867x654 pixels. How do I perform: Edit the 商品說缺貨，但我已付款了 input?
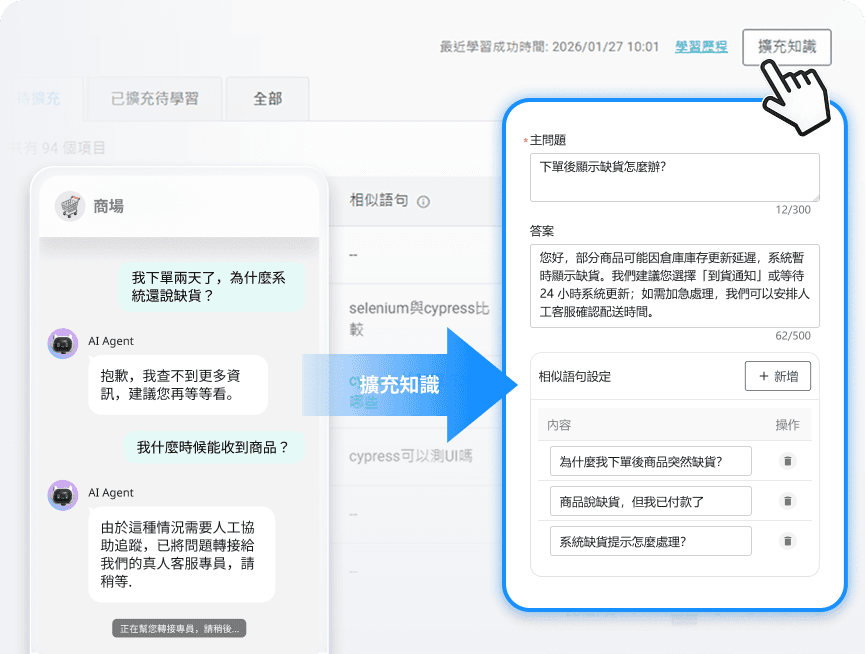pos(650,501)
